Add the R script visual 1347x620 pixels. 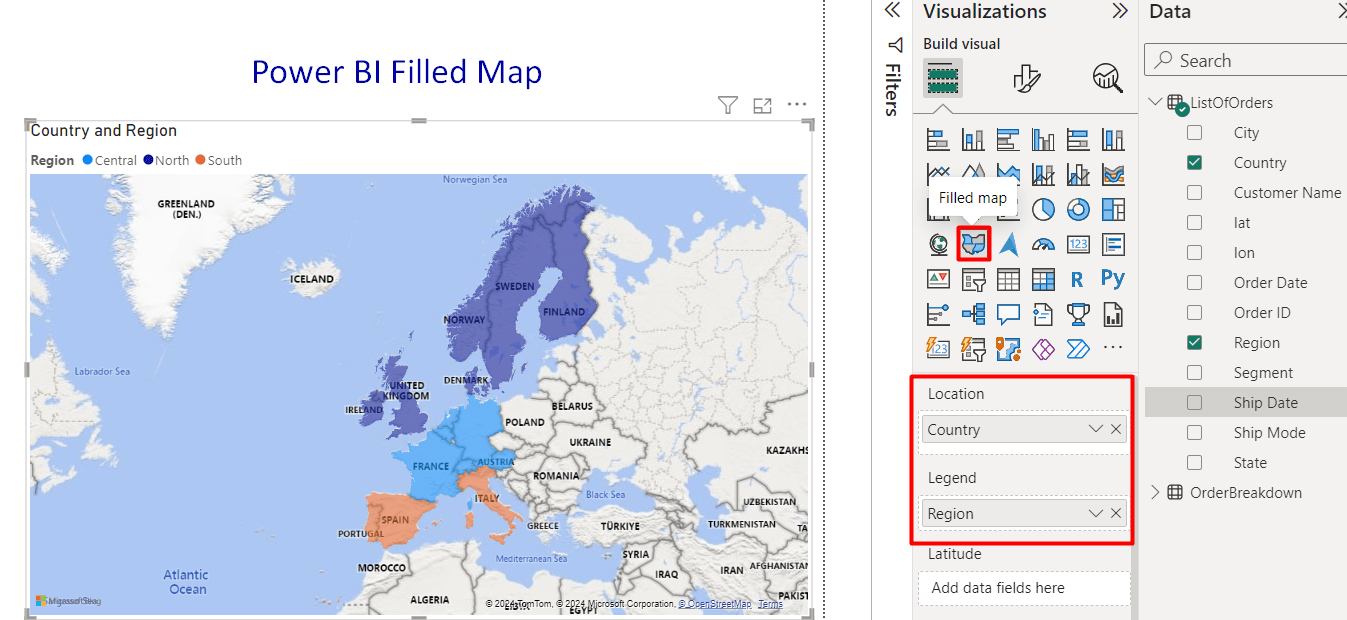pos(1078,279)
